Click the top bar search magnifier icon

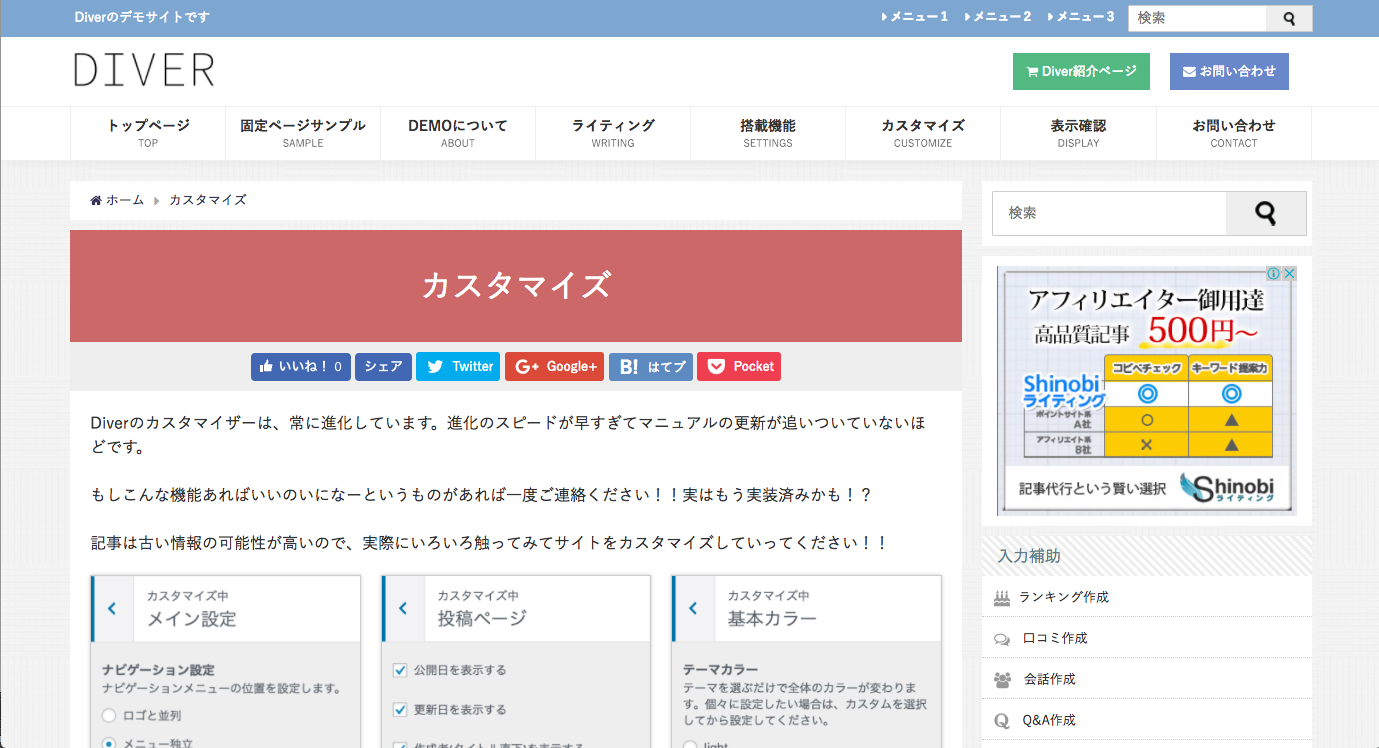point(1289,18)
